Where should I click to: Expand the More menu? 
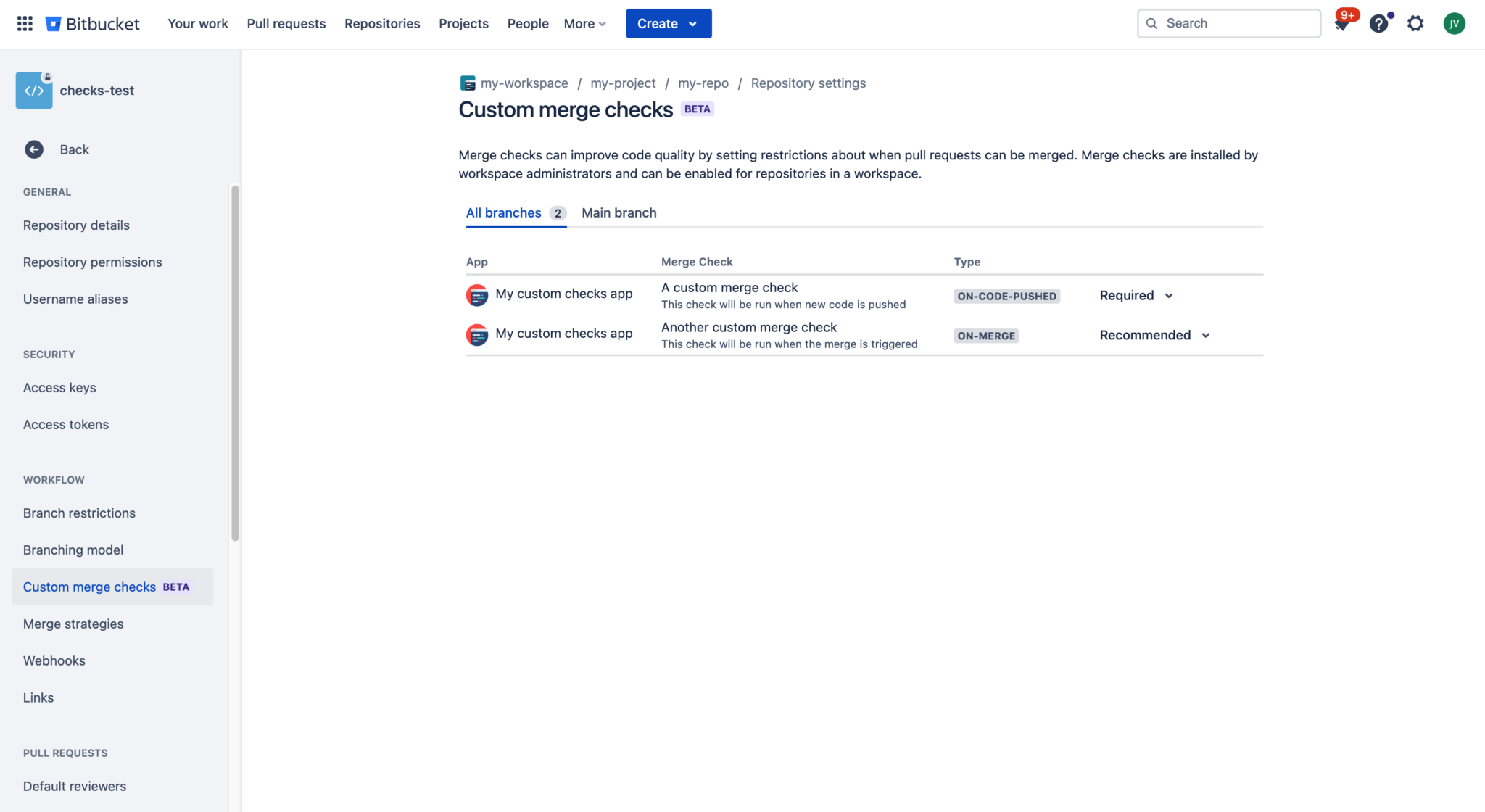point(584,23)
